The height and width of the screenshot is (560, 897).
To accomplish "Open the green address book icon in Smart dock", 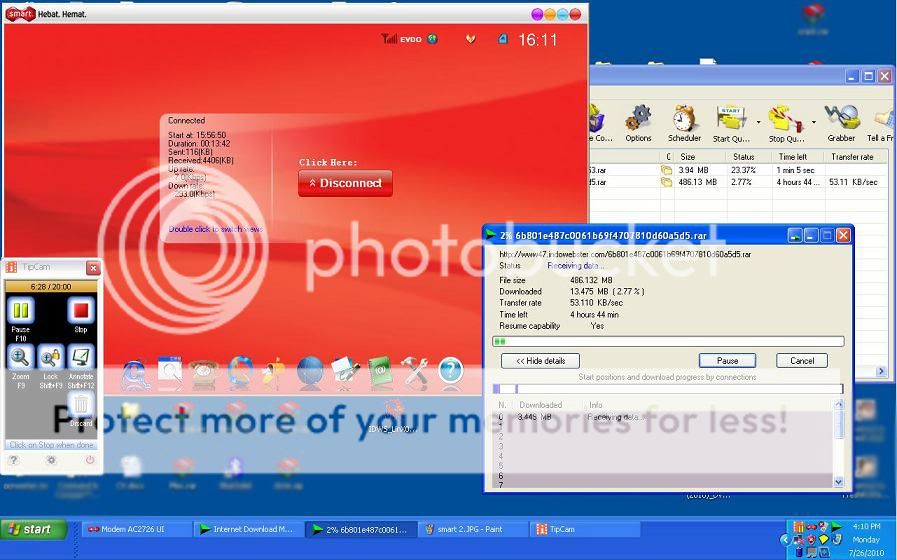I will click(380, 372).
